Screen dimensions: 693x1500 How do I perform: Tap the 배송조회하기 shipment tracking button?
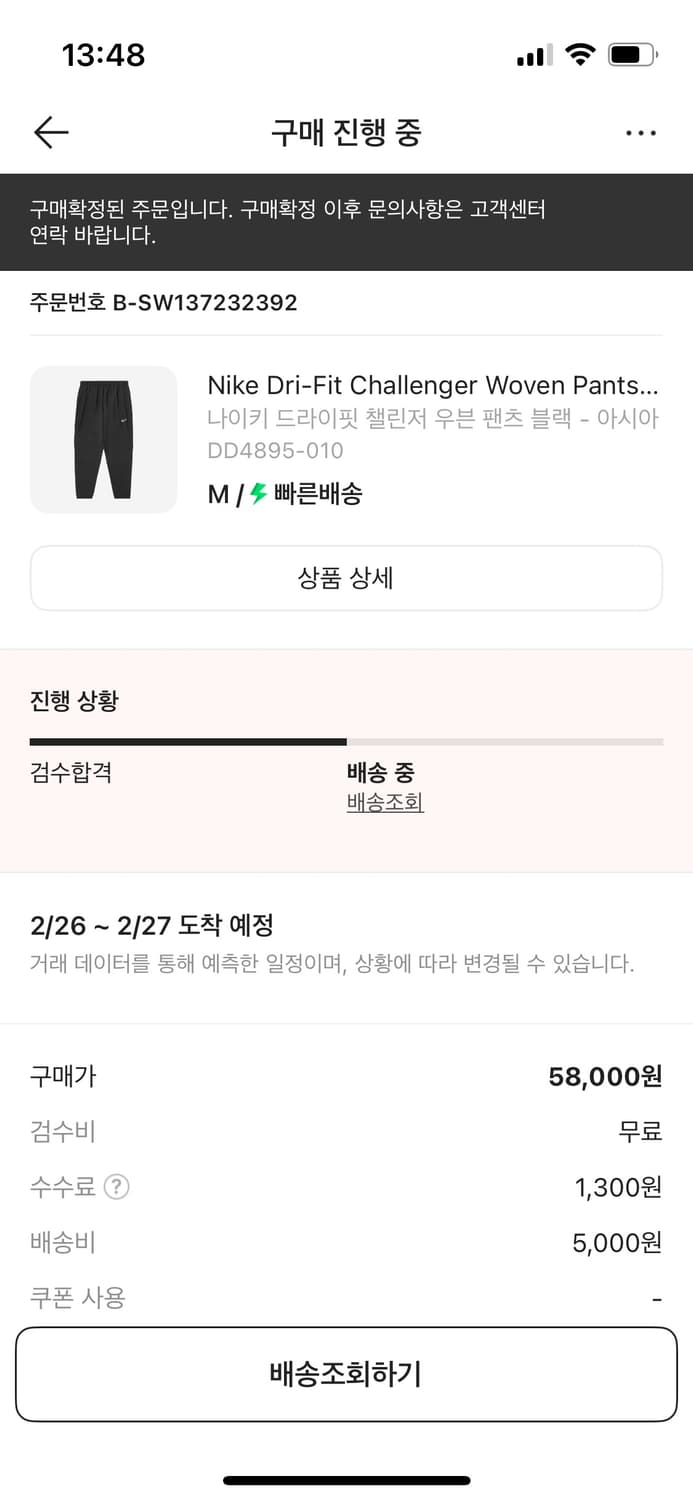tap(346, 1374)
